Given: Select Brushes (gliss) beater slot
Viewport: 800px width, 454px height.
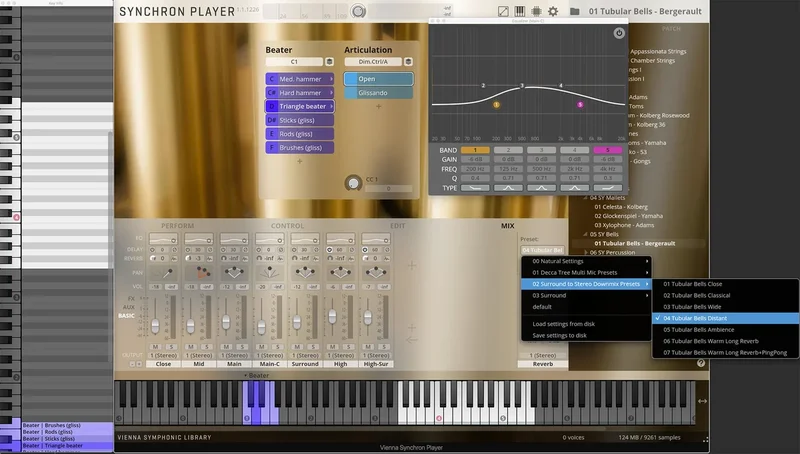Looking at the screenshot, I should (299, 147).
